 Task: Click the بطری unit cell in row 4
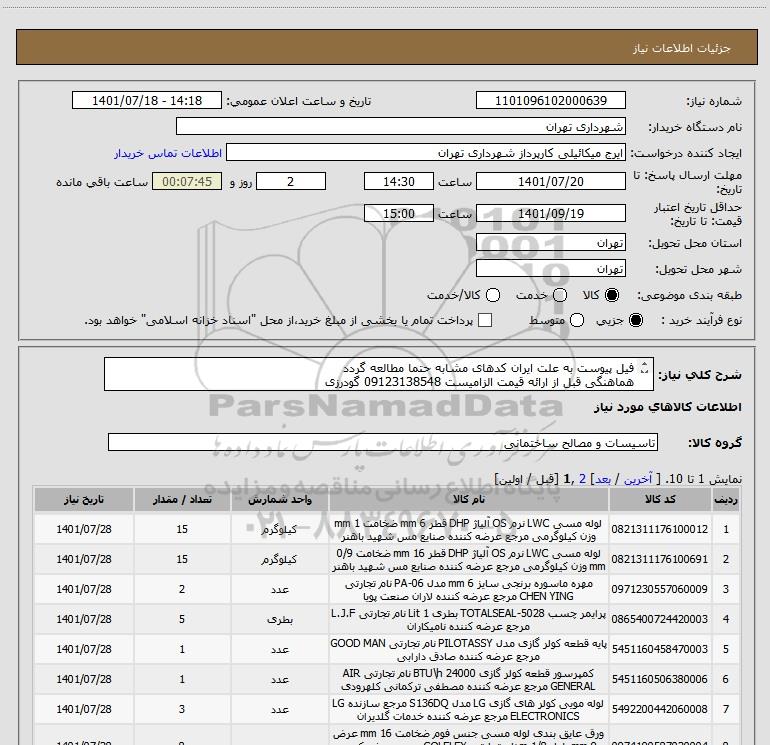point(279,619)
